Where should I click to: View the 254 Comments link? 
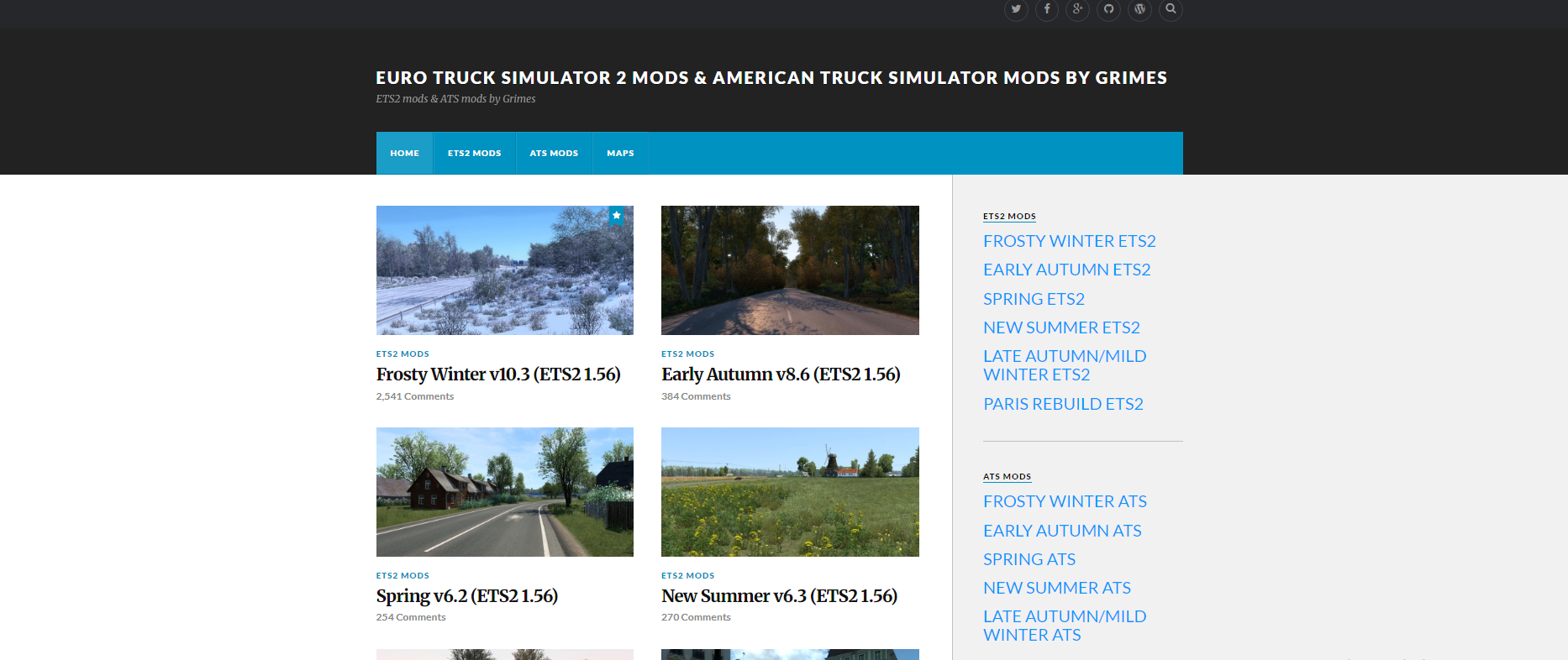pos(411,617)
